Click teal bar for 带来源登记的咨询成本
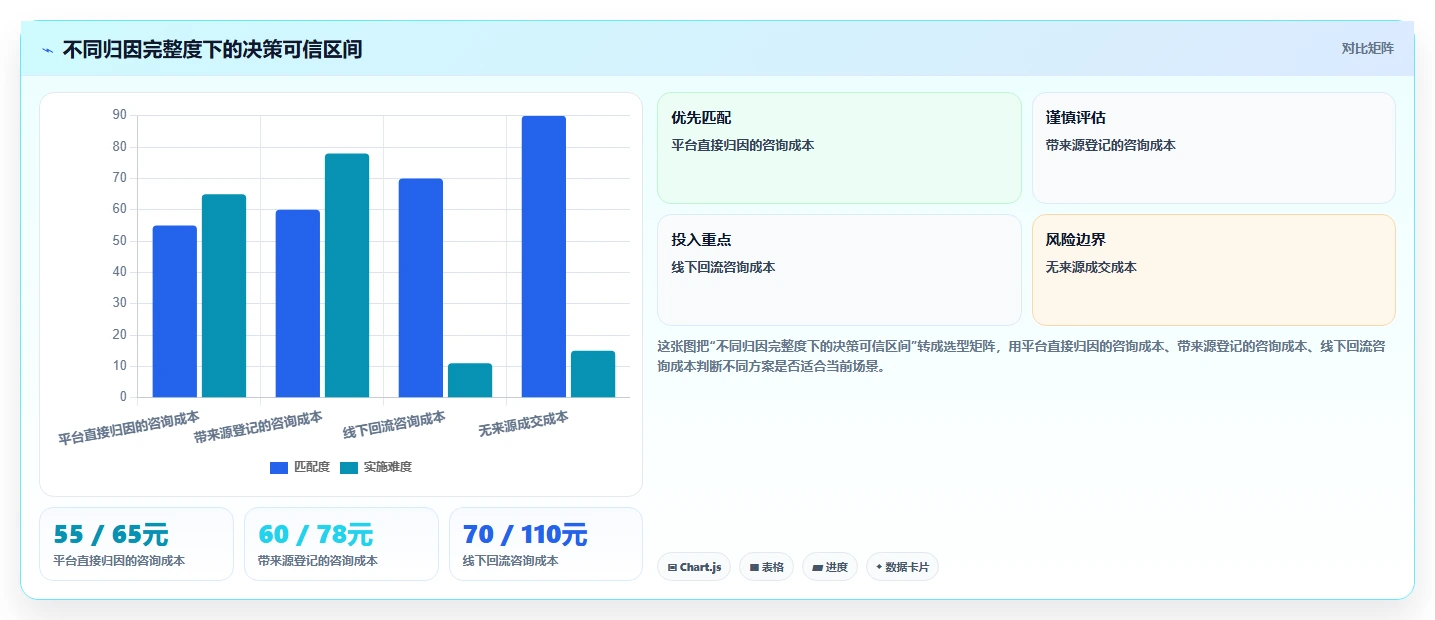 tap(347, 275)
